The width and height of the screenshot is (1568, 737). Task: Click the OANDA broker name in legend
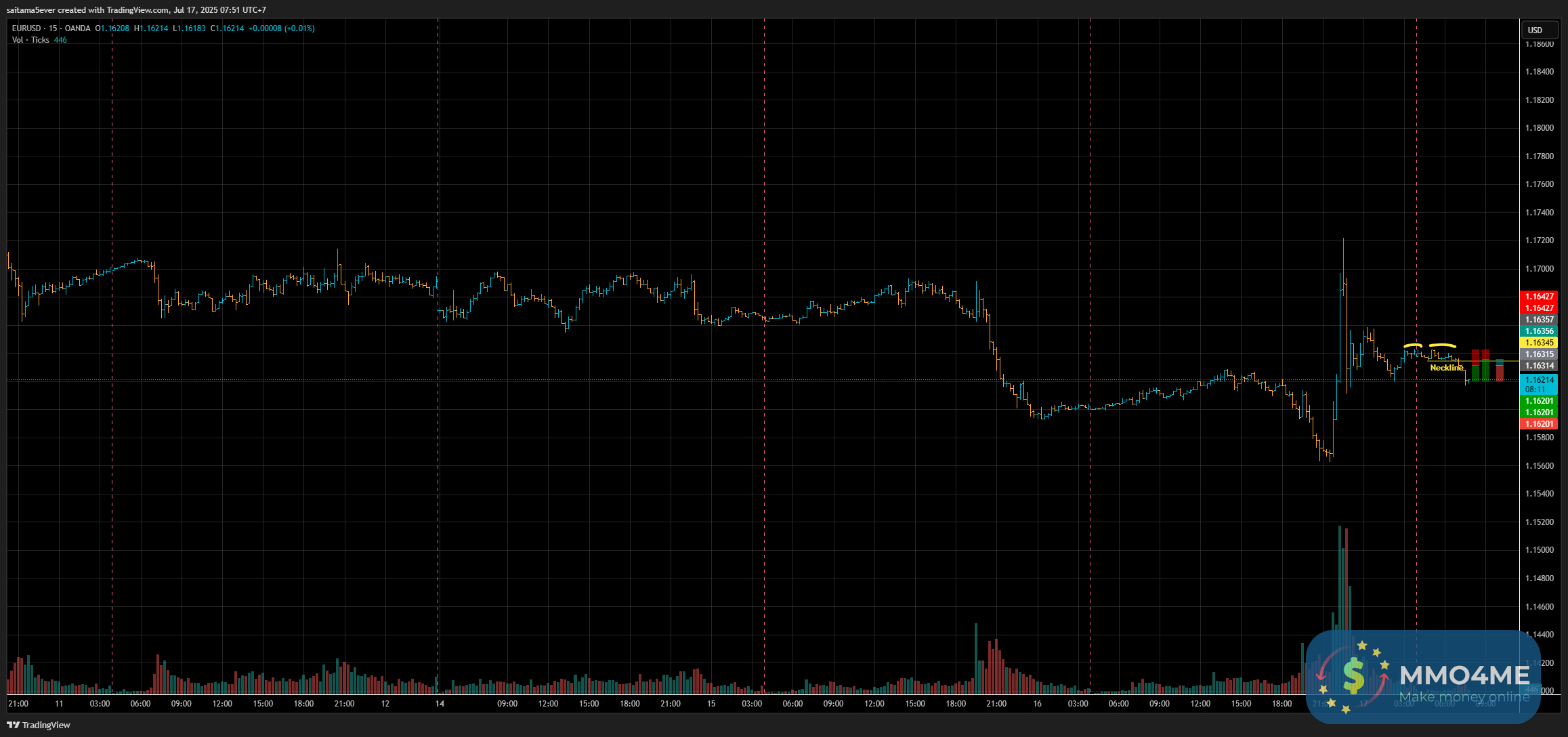(77, 28)
